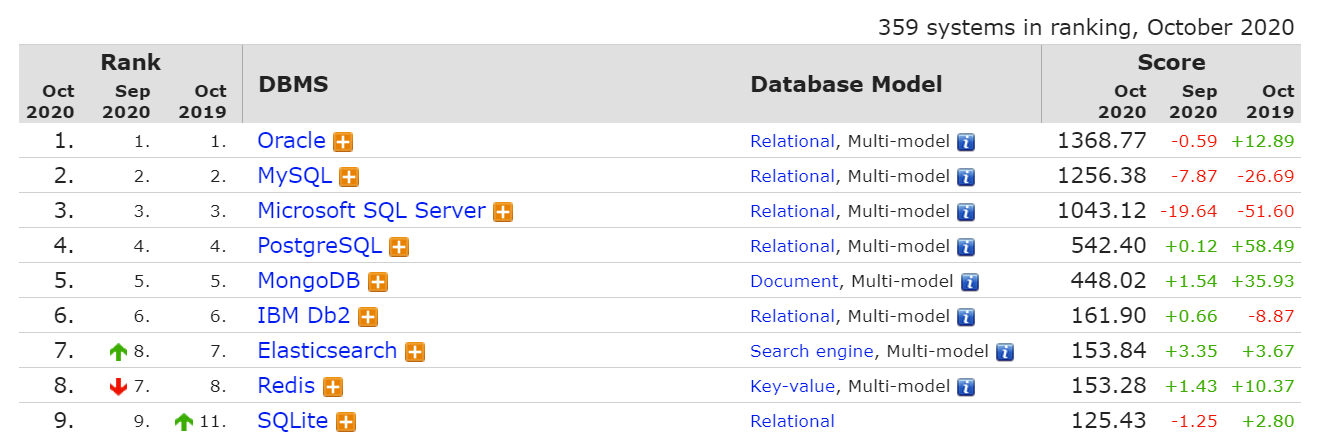Click the Relational model link for Oracle
This screenshot has height=433, width=1319.
click(x=792, y=142)
